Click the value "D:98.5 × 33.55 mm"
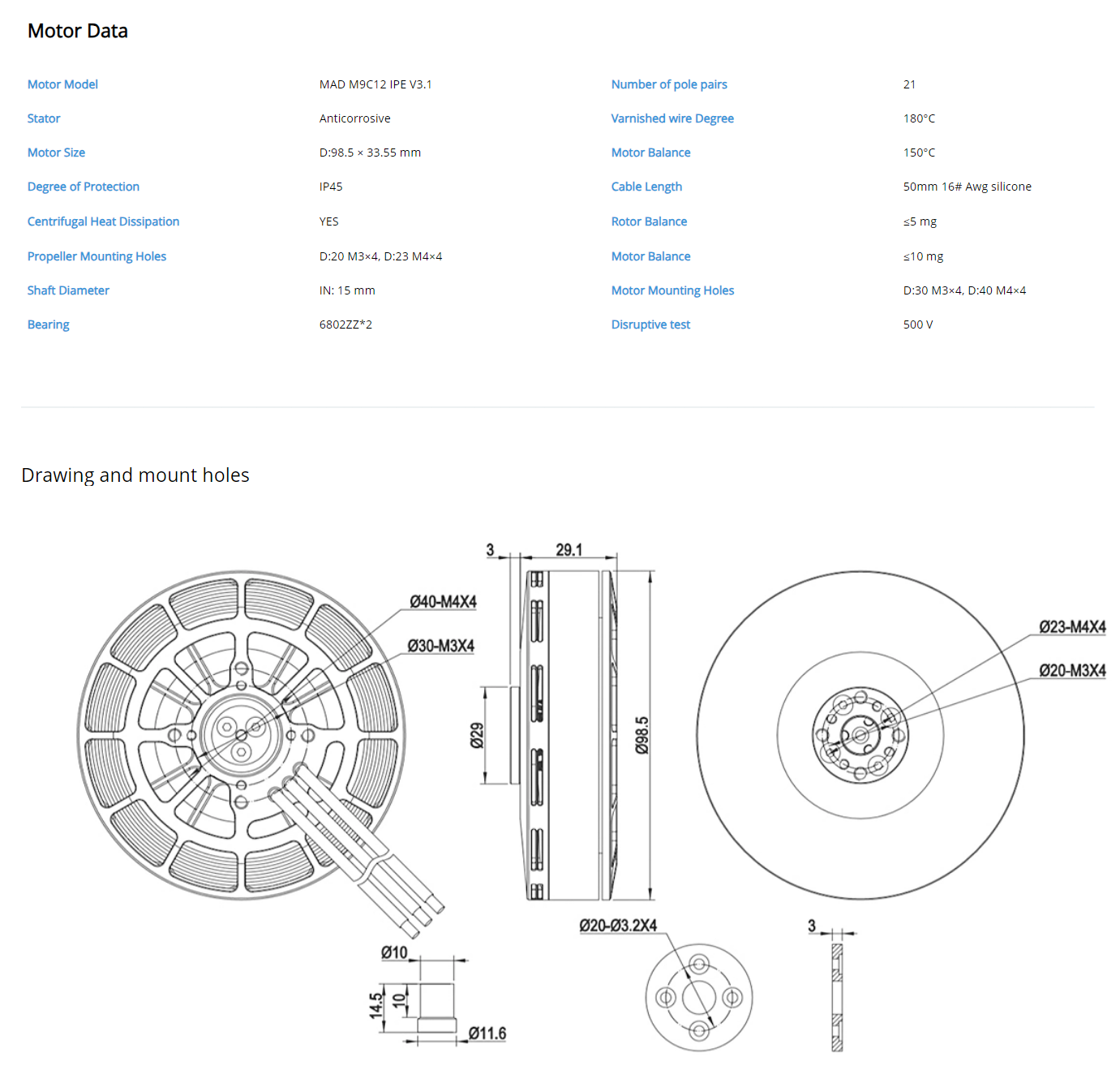Screen dimensions: 1120x1083 coord(370,153)
